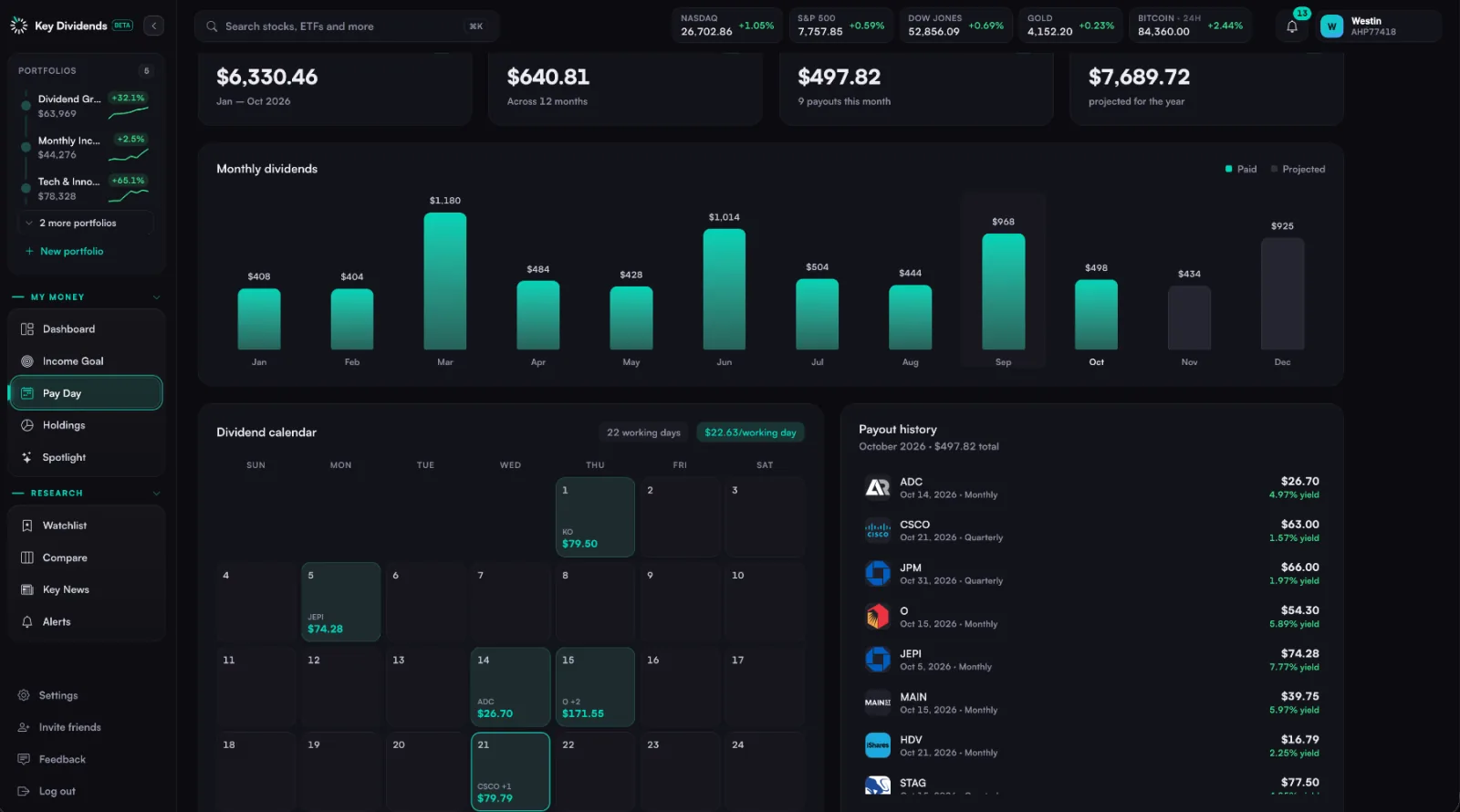Click the NASDAQ ticker in the top bar
The image size is (1460, 812).
727,26
